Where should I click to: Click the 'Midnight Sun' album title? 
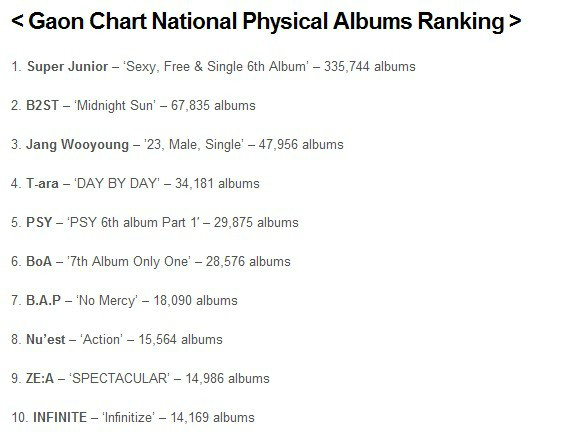point(115,106)
